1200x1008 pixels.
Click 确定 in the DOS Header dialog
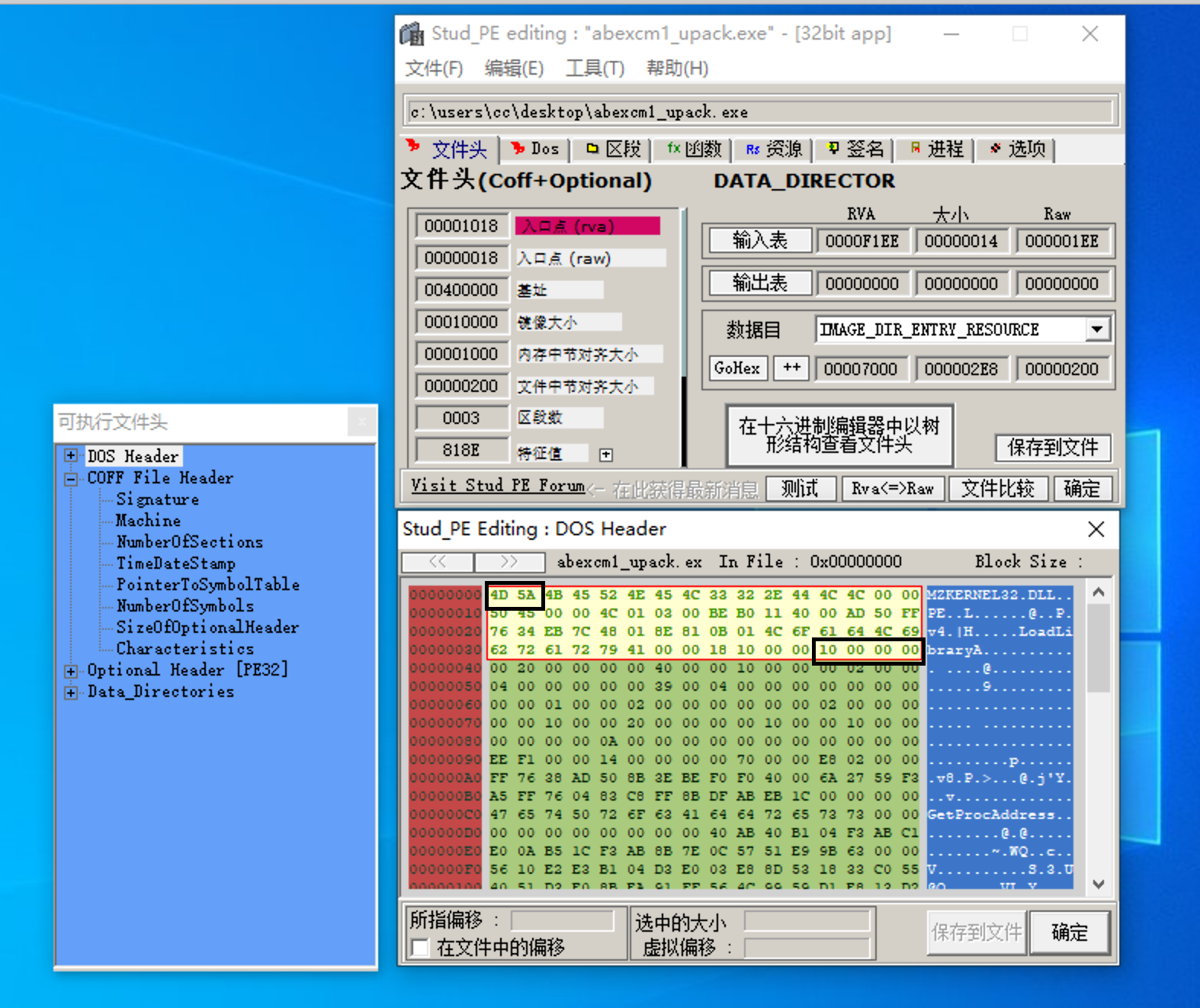tap(1069, 933)
